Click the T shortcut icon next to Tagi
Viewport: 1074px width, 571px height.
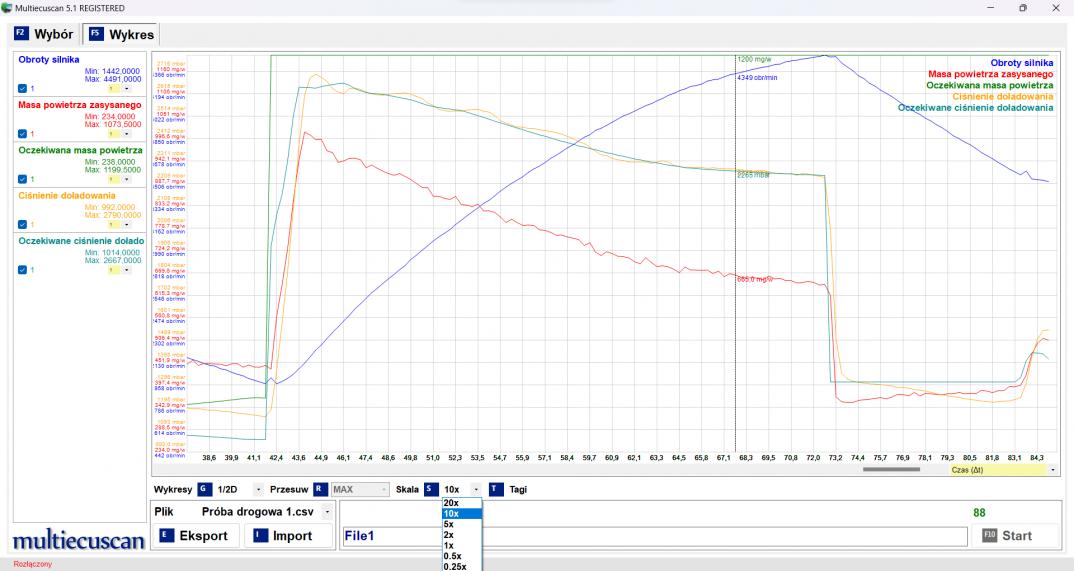[x=497, y=489]
